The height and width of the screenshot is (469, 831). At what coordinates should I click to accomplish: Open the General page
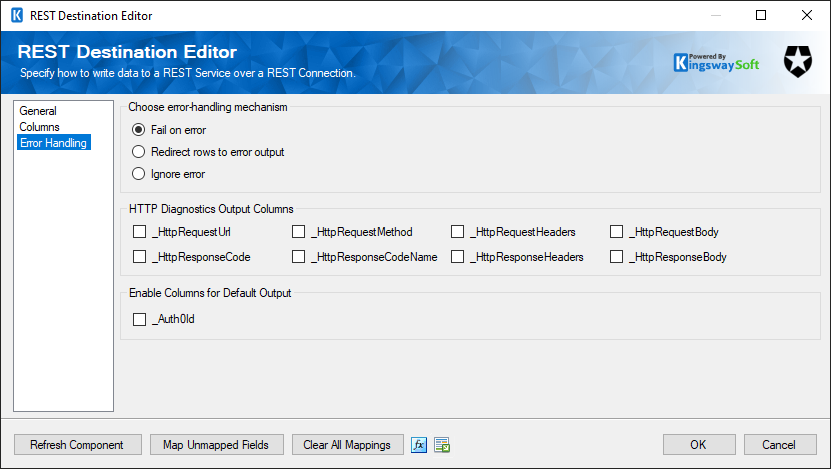pos(38,111)
